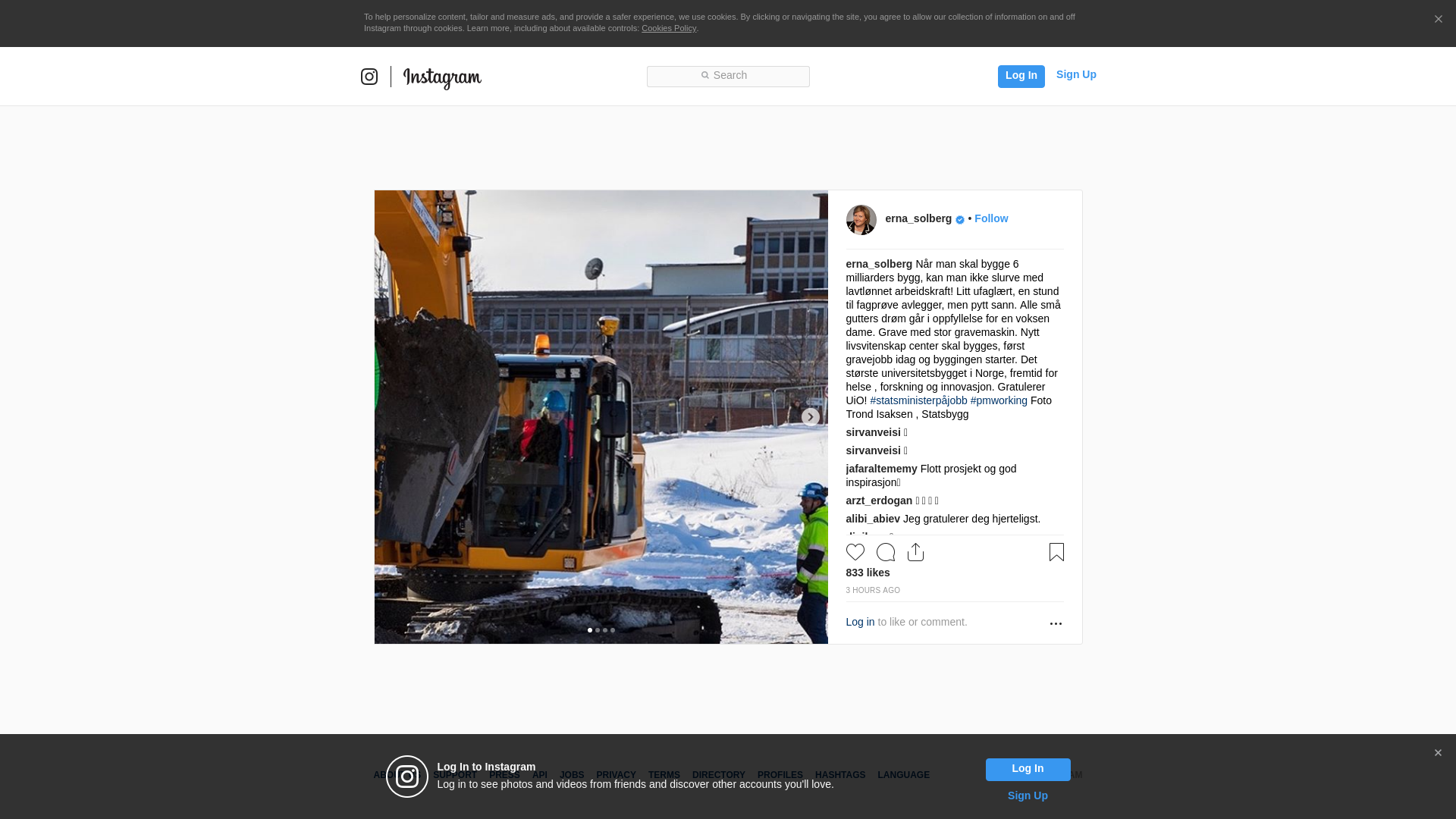This screenshot has width=1456, height=819.
Task: Open the DIRECTORY footer link
Action: click(718, 775)
